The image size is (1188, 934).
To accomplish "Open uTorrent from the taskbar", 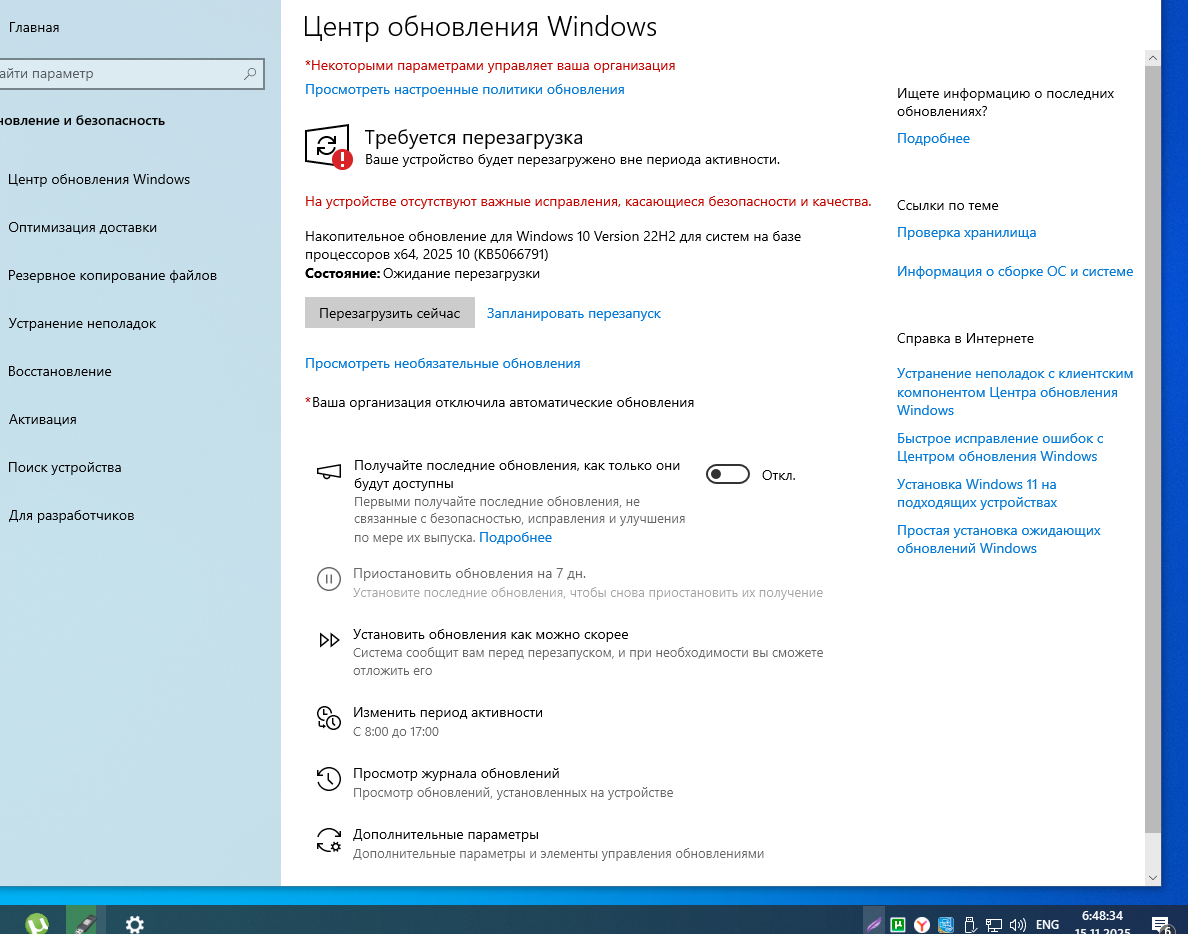I will tap(36, 923).
